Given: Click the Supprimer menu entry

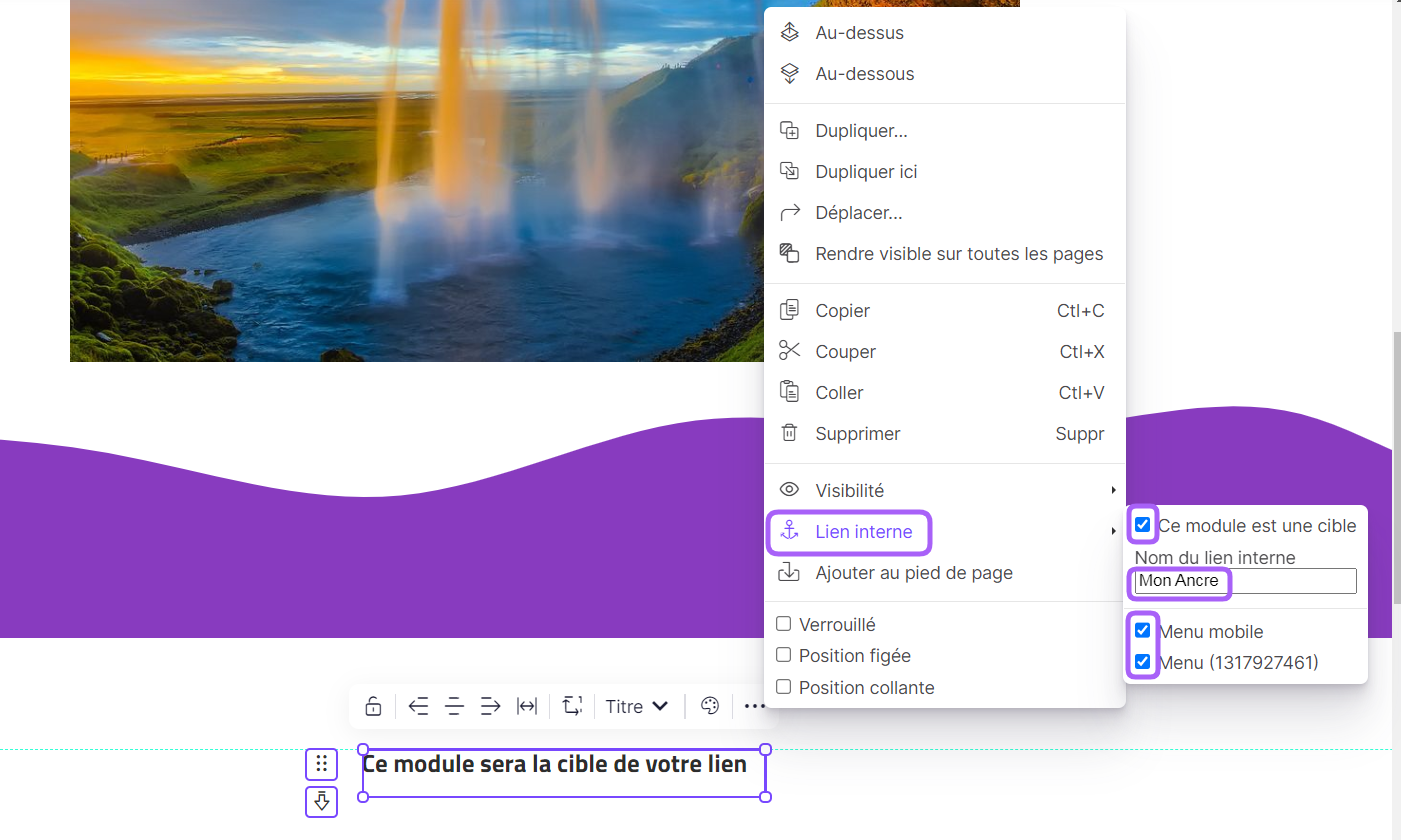Looking at the screenshot, I should pos(945,433).
